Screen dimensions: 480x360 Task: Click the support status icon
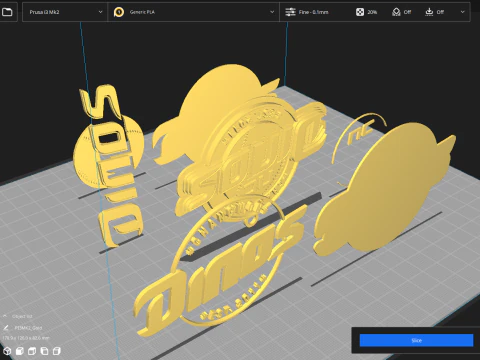click(396, 12)
